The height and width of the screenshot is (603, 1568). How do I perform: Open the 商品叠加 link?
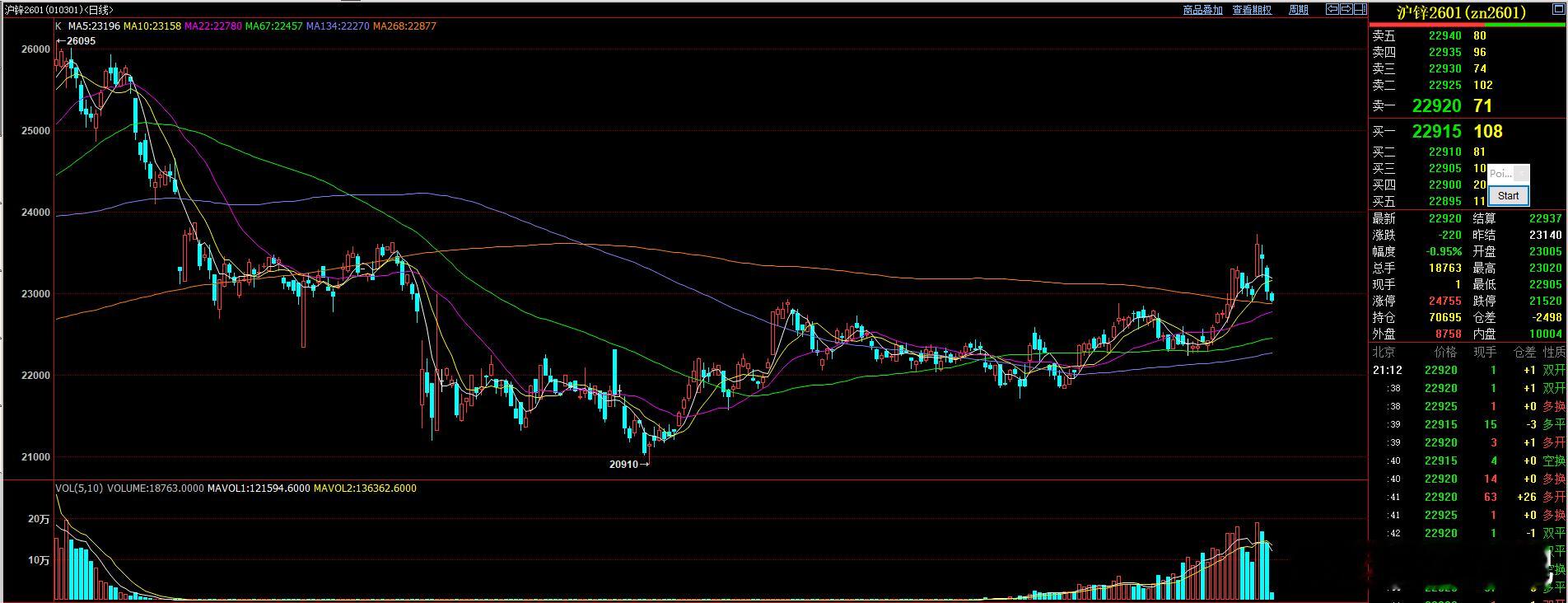point(1202,10)
